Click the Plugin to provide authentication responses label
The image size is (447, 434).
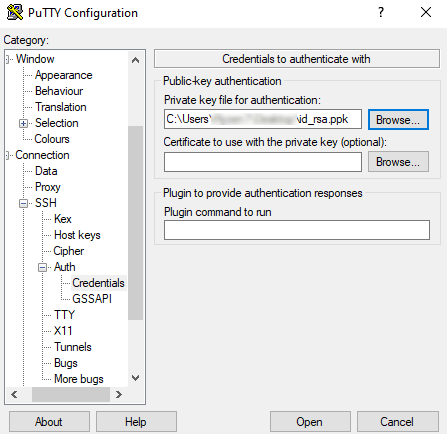click(x=263, y=193)
